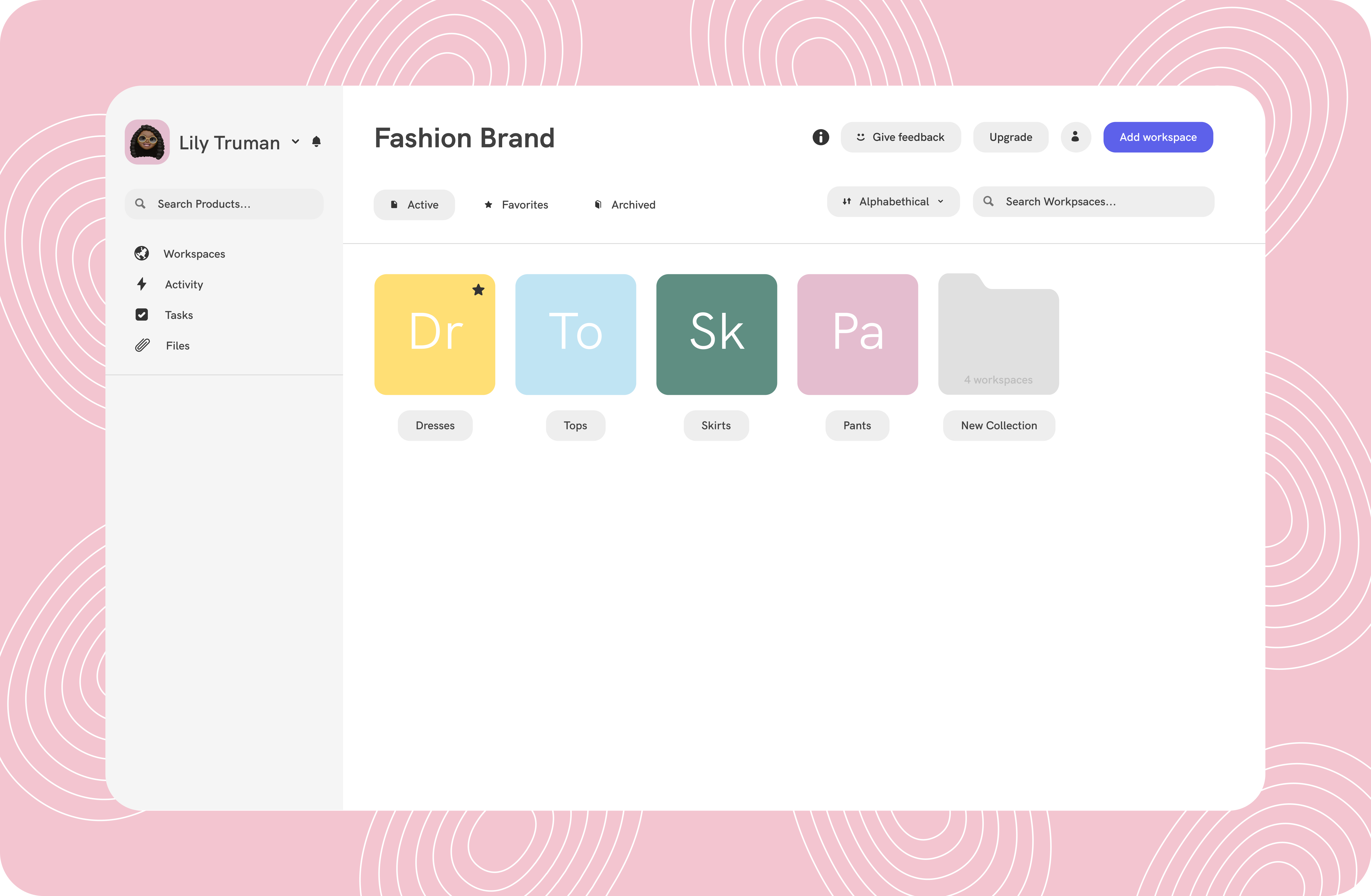Screen dimensions: 1371x896
Task: Select the Active tab
Action: click(414, 204)
